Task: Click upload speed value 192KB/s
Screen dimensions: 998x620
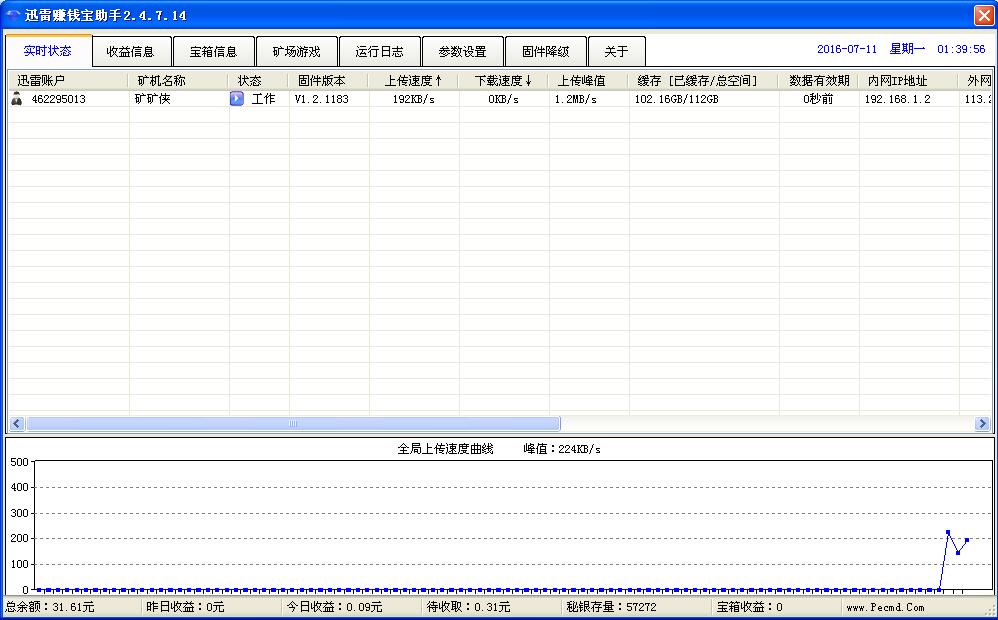Action: (413, 99)
